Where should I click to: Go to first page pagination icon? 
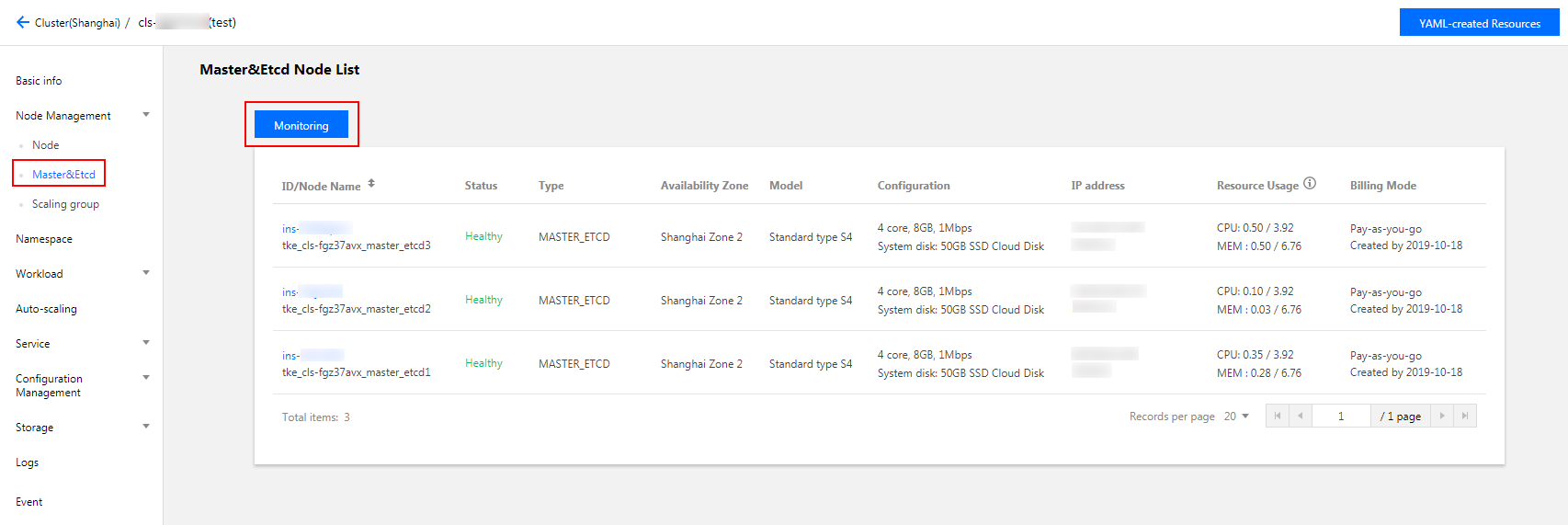click(1278, 417)
